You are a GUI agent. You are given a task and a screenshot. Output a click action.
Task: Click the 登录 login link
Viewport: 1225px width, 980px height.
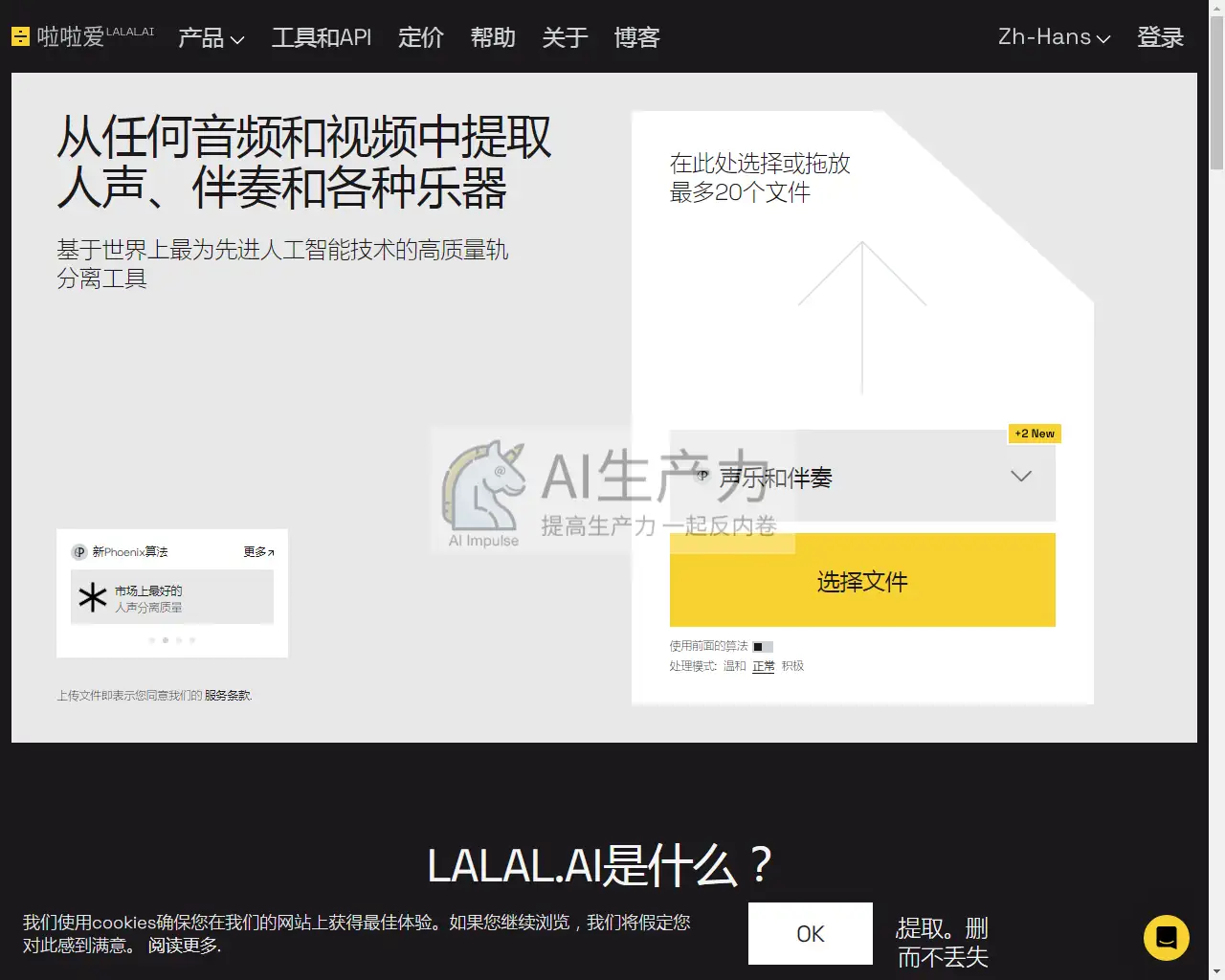click(1160, 37)
